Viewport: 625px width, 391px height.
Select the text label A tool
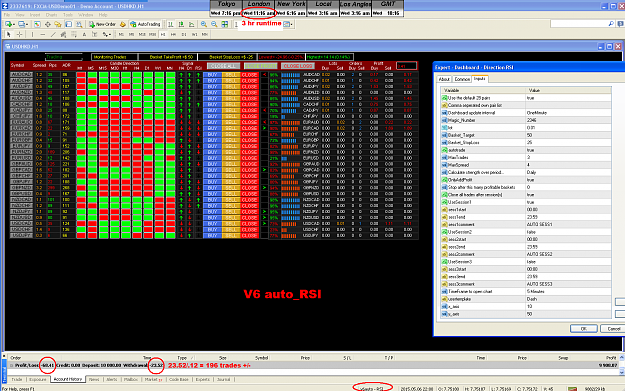[85, 35]
